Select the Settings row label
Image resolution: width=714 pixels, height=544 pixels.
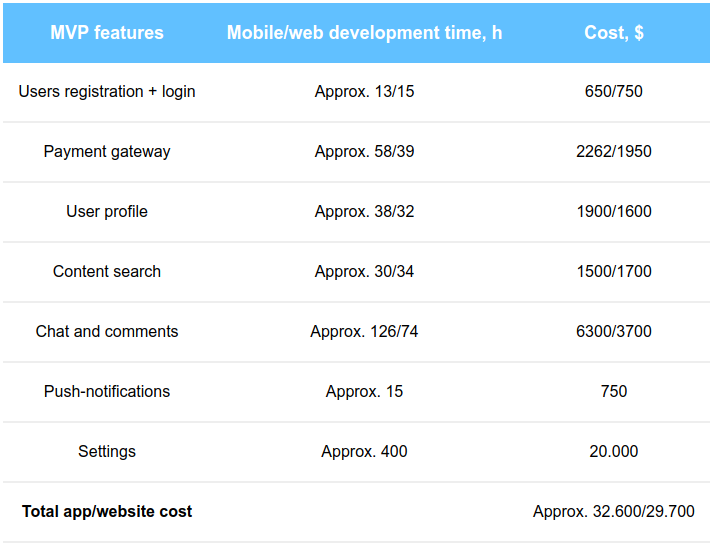107,452
